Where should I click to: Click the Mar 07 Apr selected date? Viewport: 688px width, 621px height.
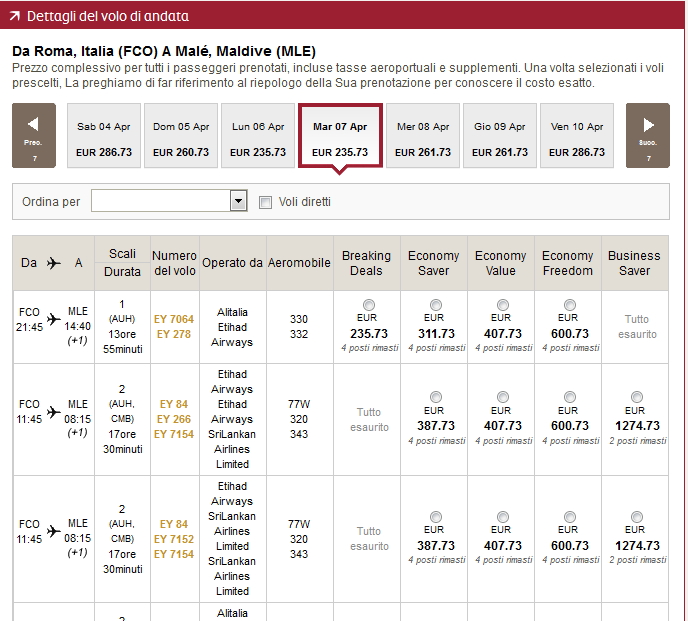coord(340,139)
